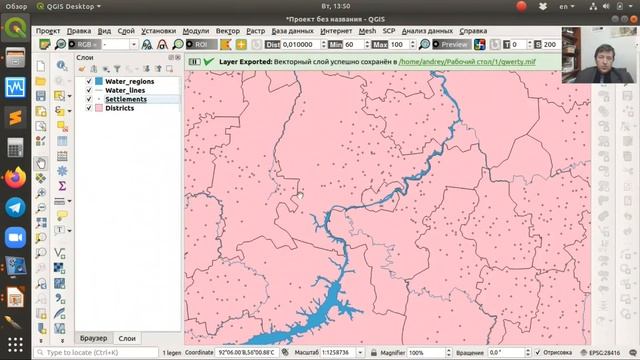
Task: Expand the Select Features tool dropdown arrow
Action: [69, 96]
